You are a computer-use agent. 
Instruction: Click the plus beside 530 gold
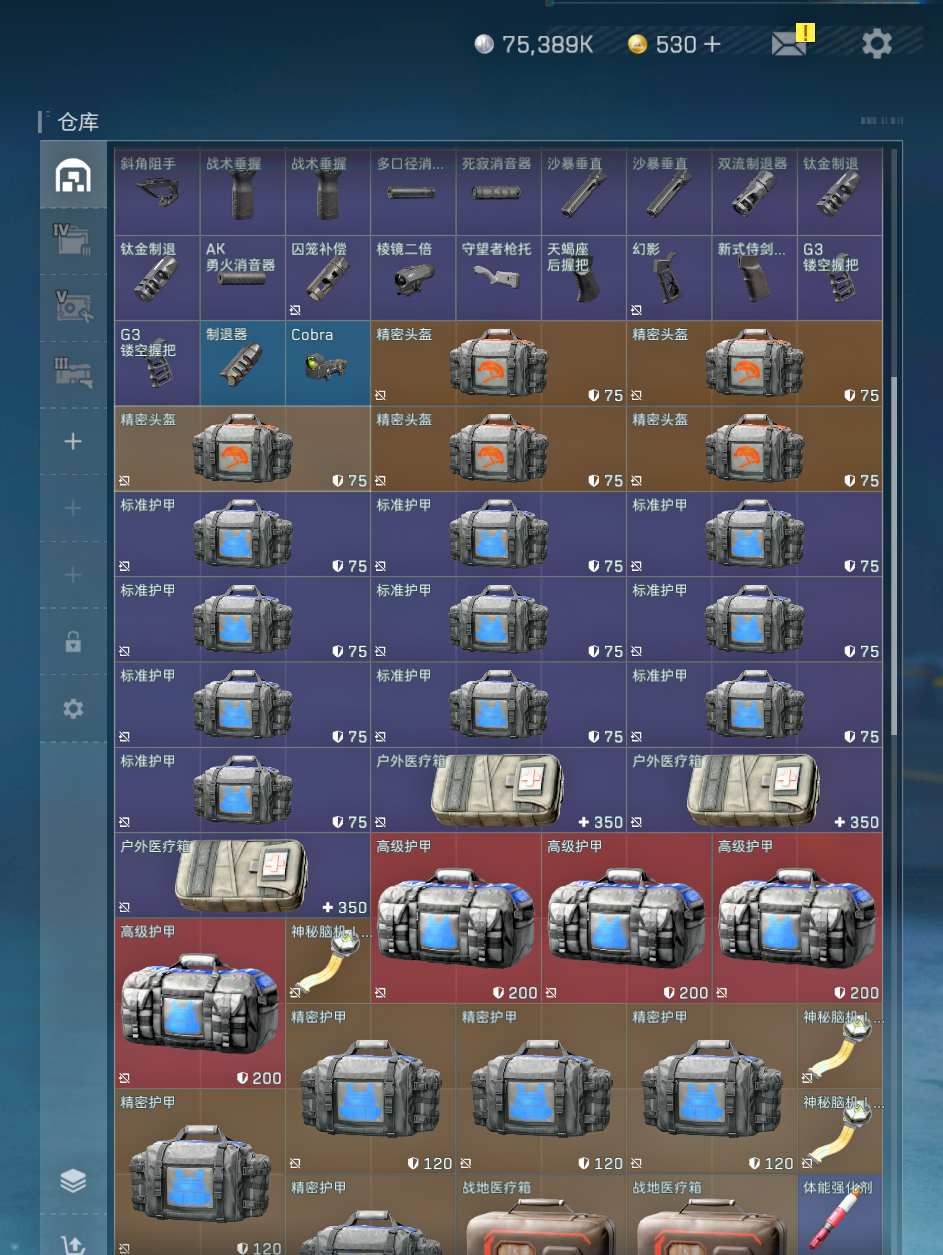pos(711,44)
